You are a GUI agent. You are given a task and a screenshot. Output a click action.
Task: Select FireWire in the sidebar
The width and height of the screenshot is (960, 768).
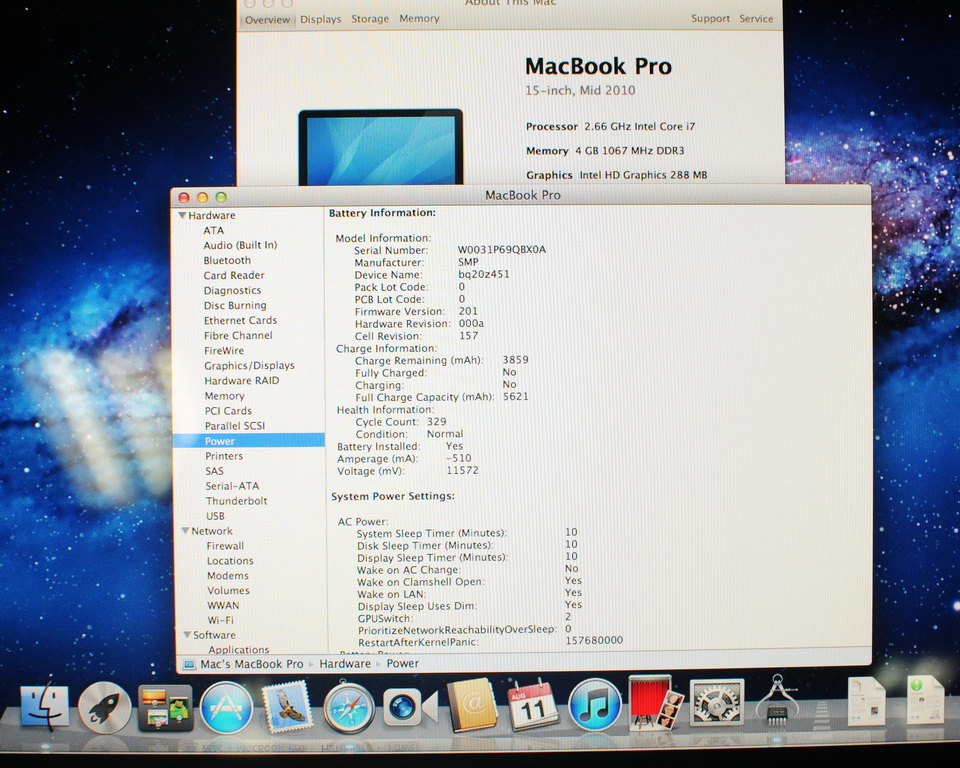(x=224, y=351)
